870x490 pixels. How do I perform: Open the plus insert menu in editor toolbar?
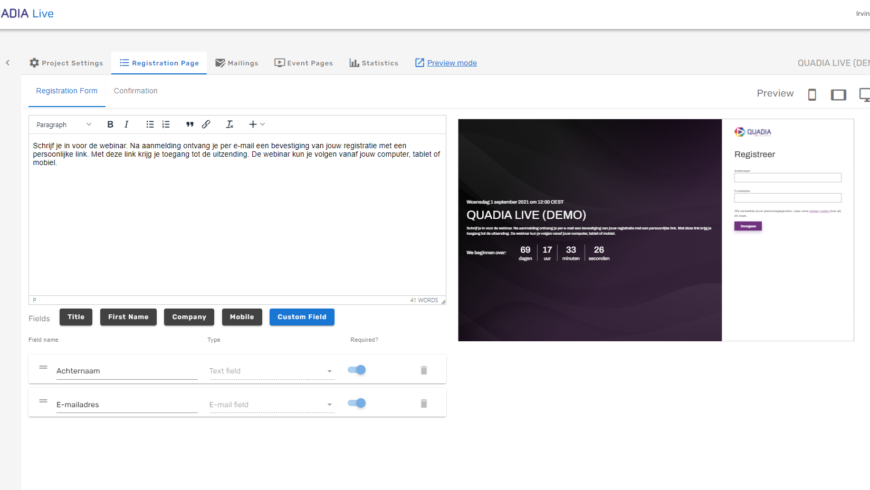pos(256,124)
